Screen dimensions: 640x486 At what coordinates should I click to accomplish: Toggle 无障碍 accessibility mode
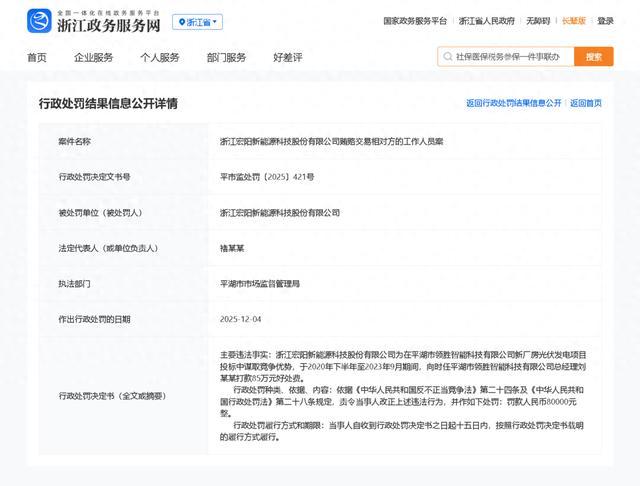pos(538,21)
